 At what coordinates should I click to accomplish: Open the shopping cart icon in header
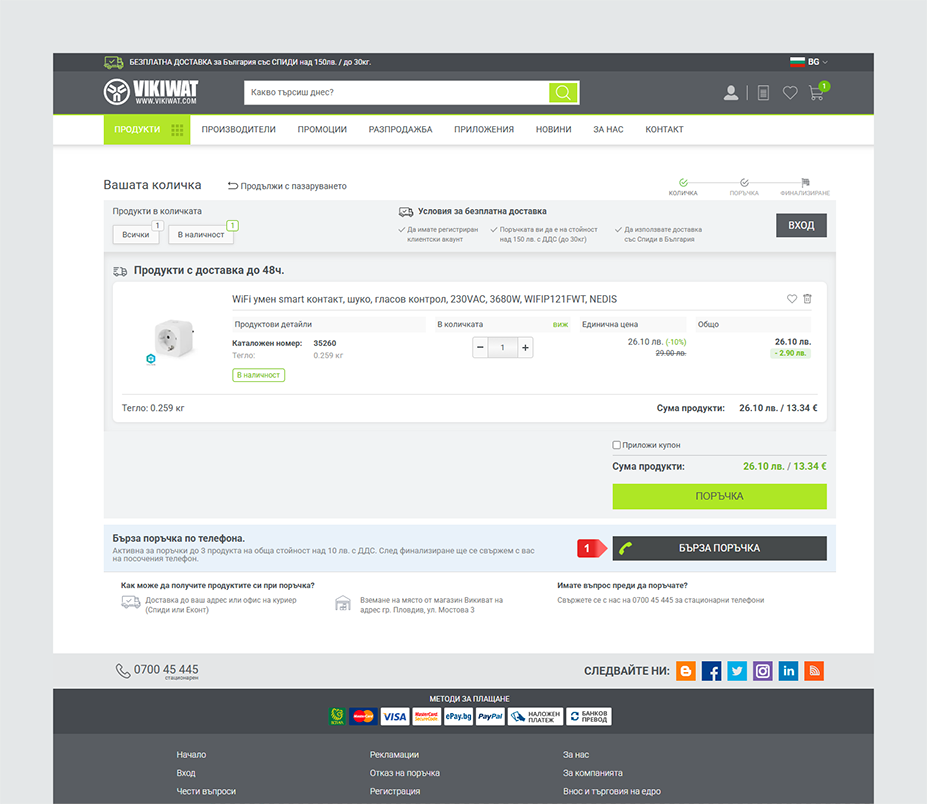(818, 93)
